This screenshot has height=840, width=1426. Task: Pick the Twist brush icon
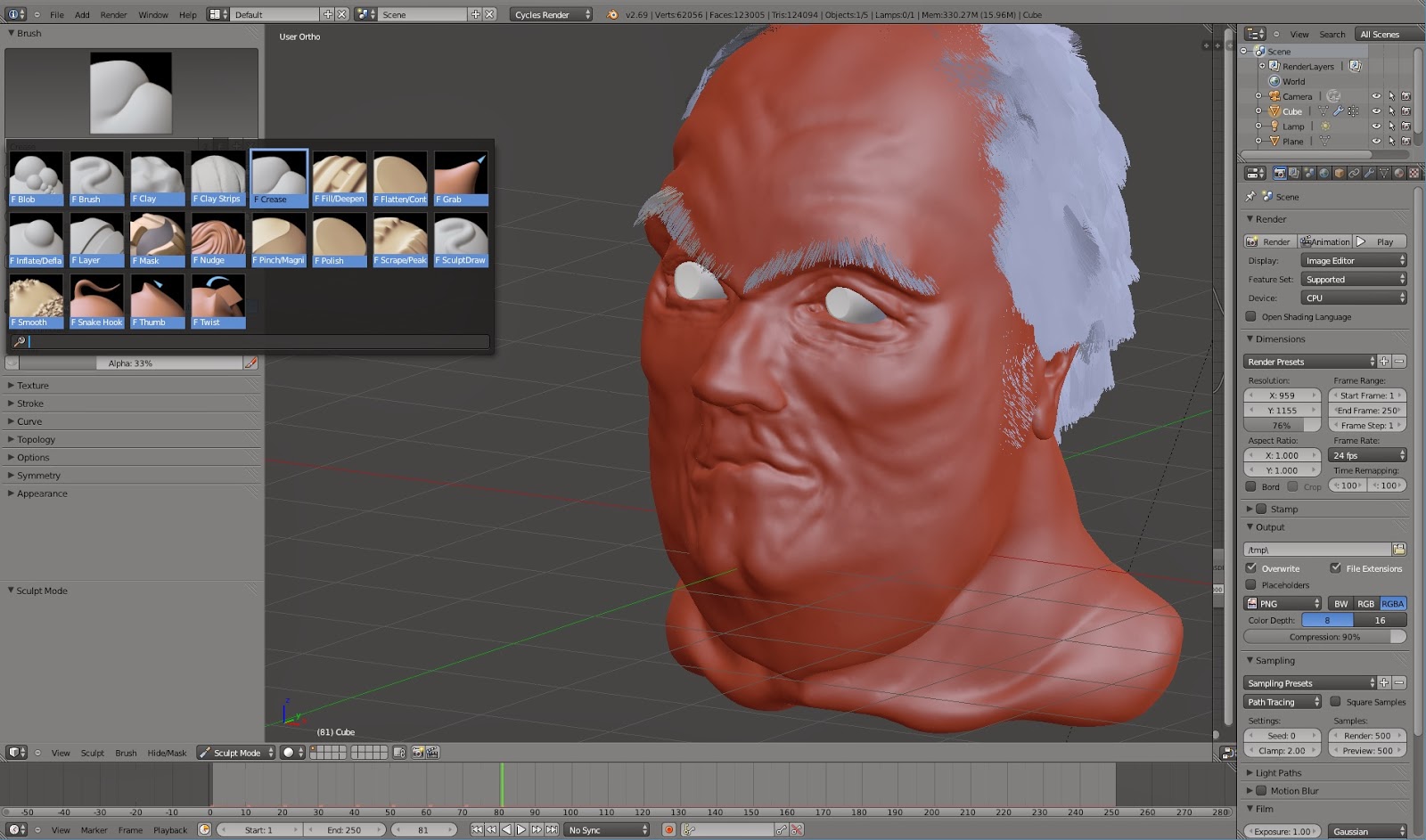pyautogui.click(x=217, y=300)
